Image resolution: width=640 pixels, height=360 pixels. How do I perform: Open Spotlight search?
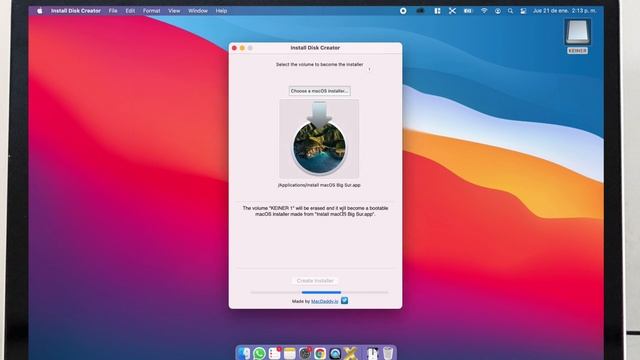[510, 11]
